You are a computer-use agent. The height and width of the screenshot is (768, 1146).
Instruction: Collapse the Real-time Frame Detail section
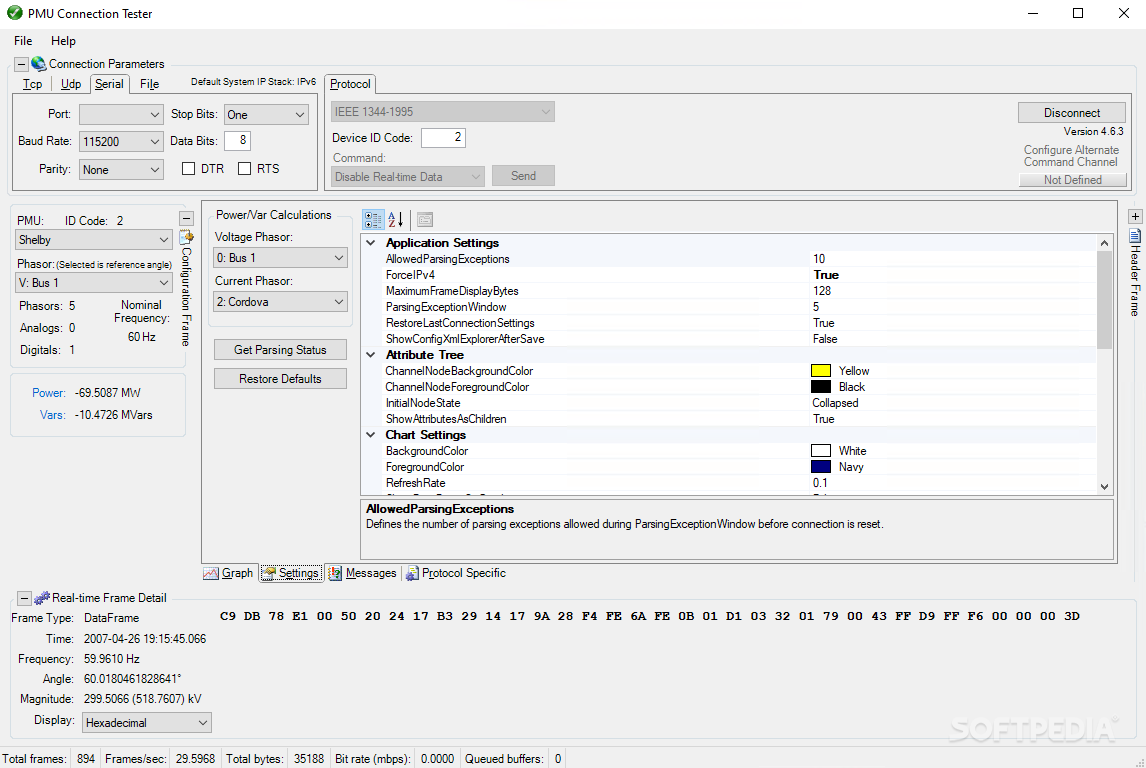pyautogui.click(x=24, y=598)
